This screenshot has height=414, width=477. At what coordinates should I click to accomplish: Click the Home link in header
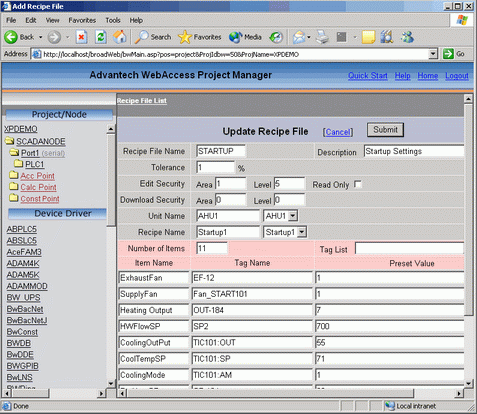point(428,76)
